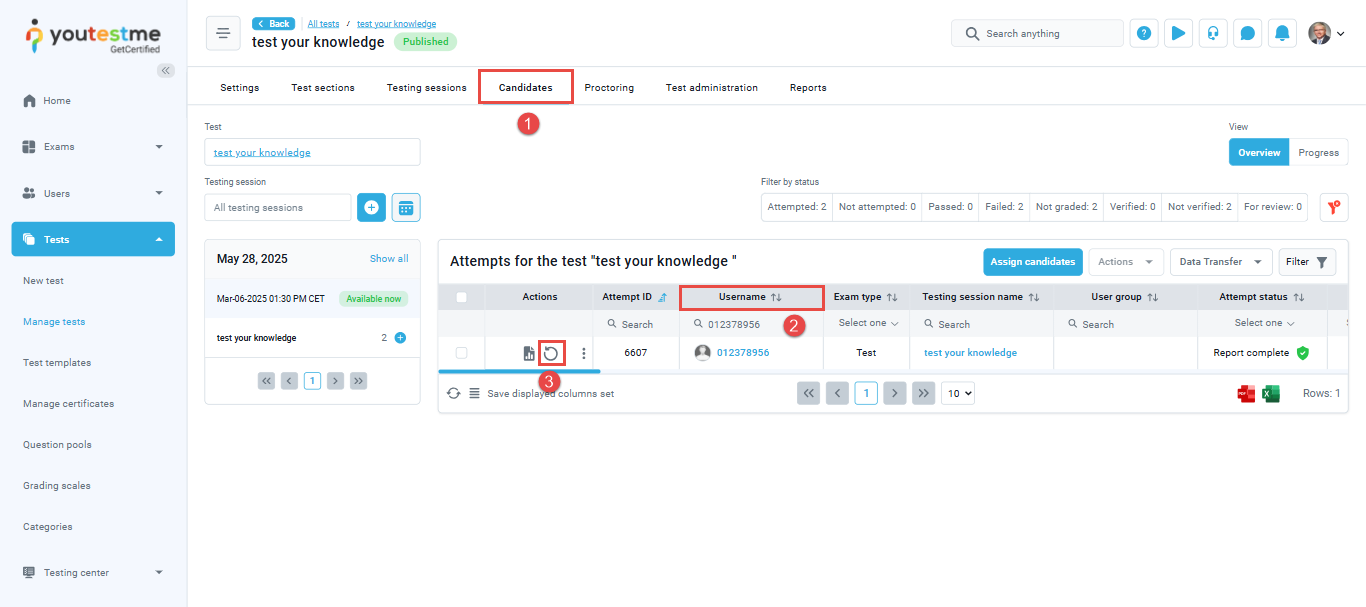Viewport: 1366px width, 607px height.
Task: Open Attempt status Select one dropdown
Action: (1264, 323)
